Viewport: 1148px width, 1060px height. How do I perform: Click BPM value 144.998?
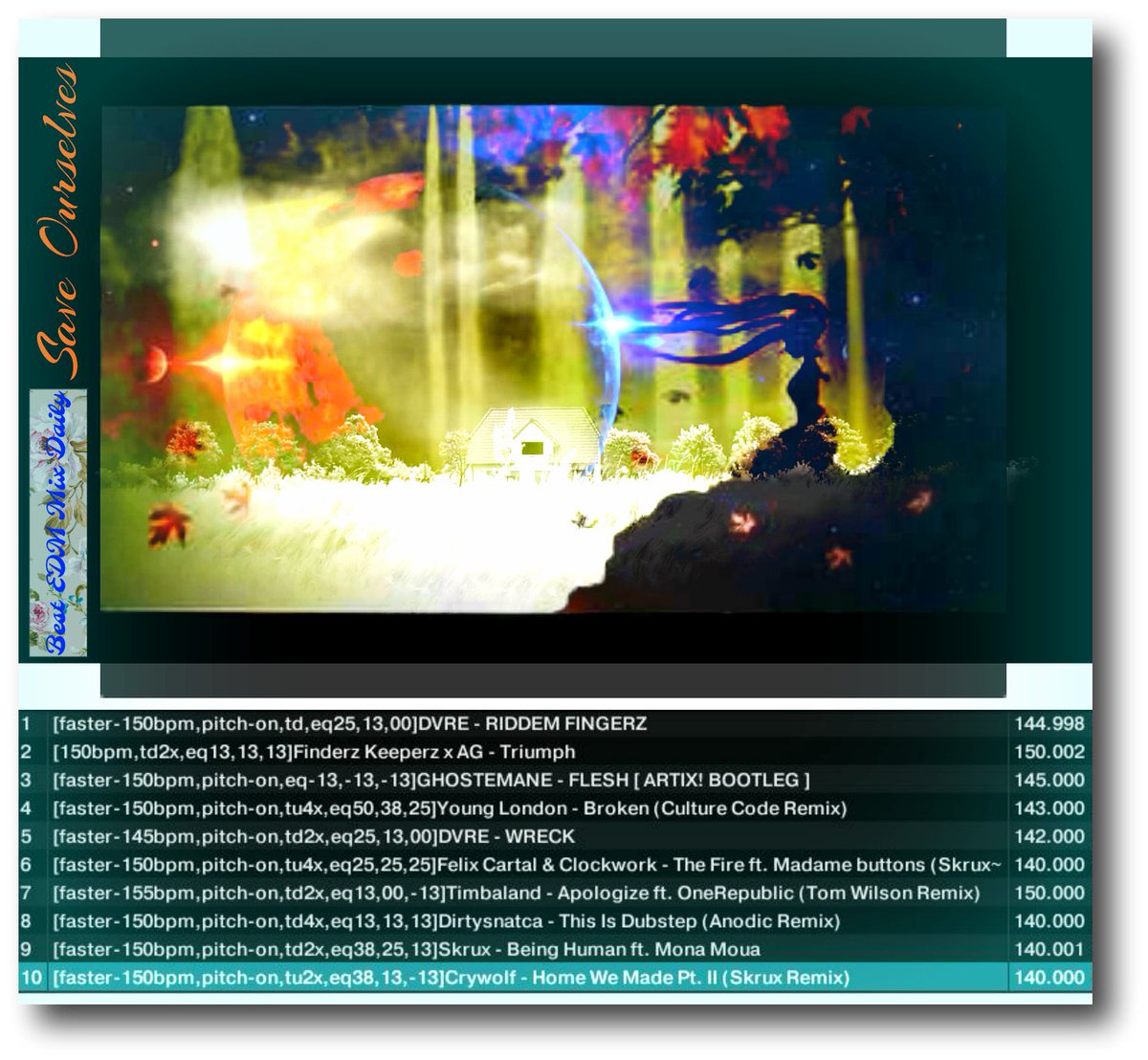1049,724
